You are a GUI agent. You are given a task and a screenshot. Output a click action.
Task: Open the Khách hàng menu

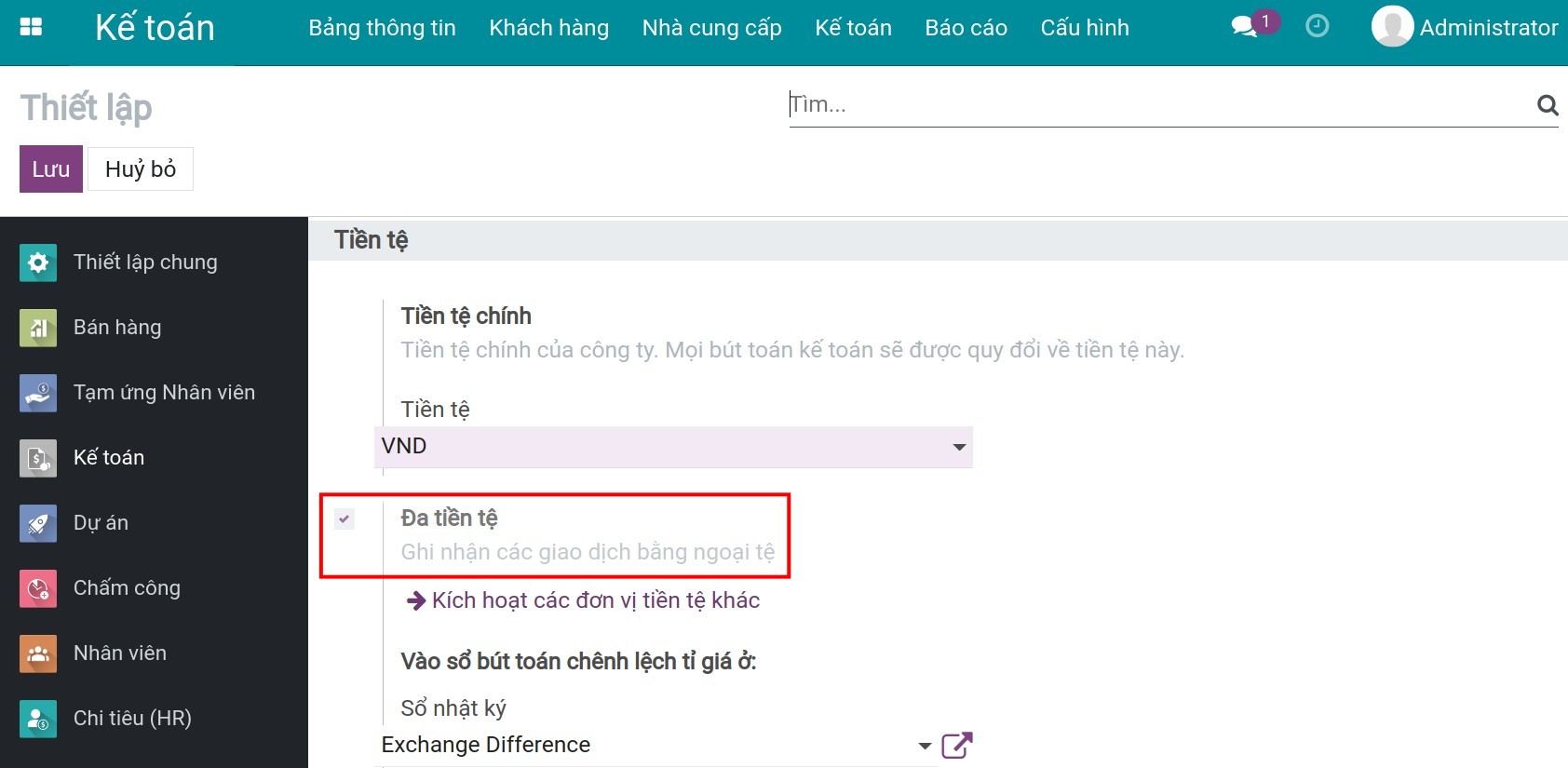tap(548, 28)
